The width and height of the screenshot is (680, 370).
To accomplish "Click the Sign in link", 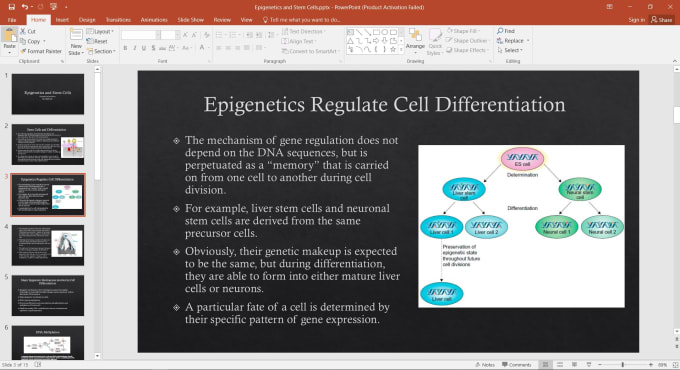I will (636, 20).
